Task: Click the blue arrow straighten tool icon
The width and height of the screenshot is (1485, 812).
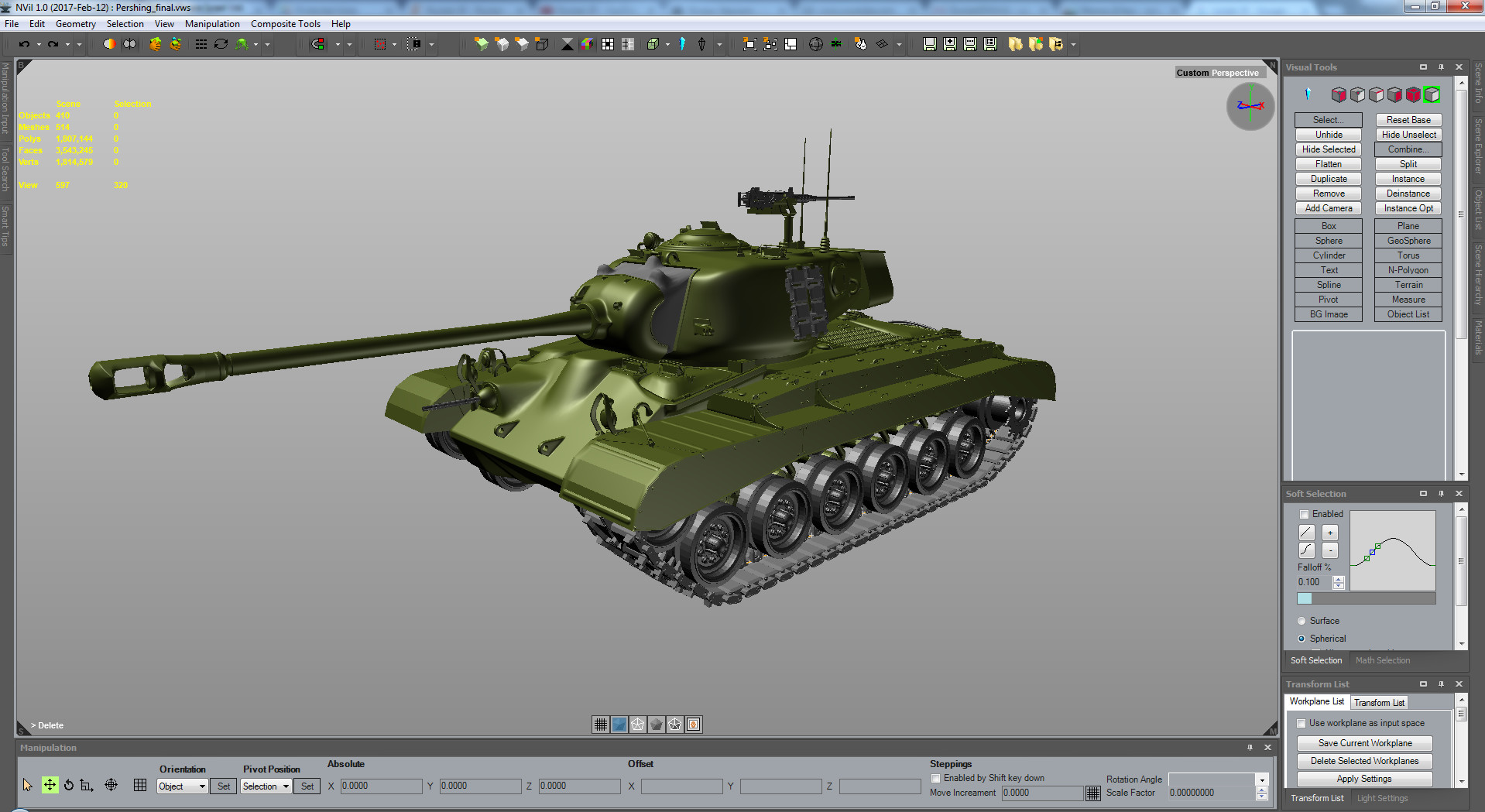Action: point(682,44)
